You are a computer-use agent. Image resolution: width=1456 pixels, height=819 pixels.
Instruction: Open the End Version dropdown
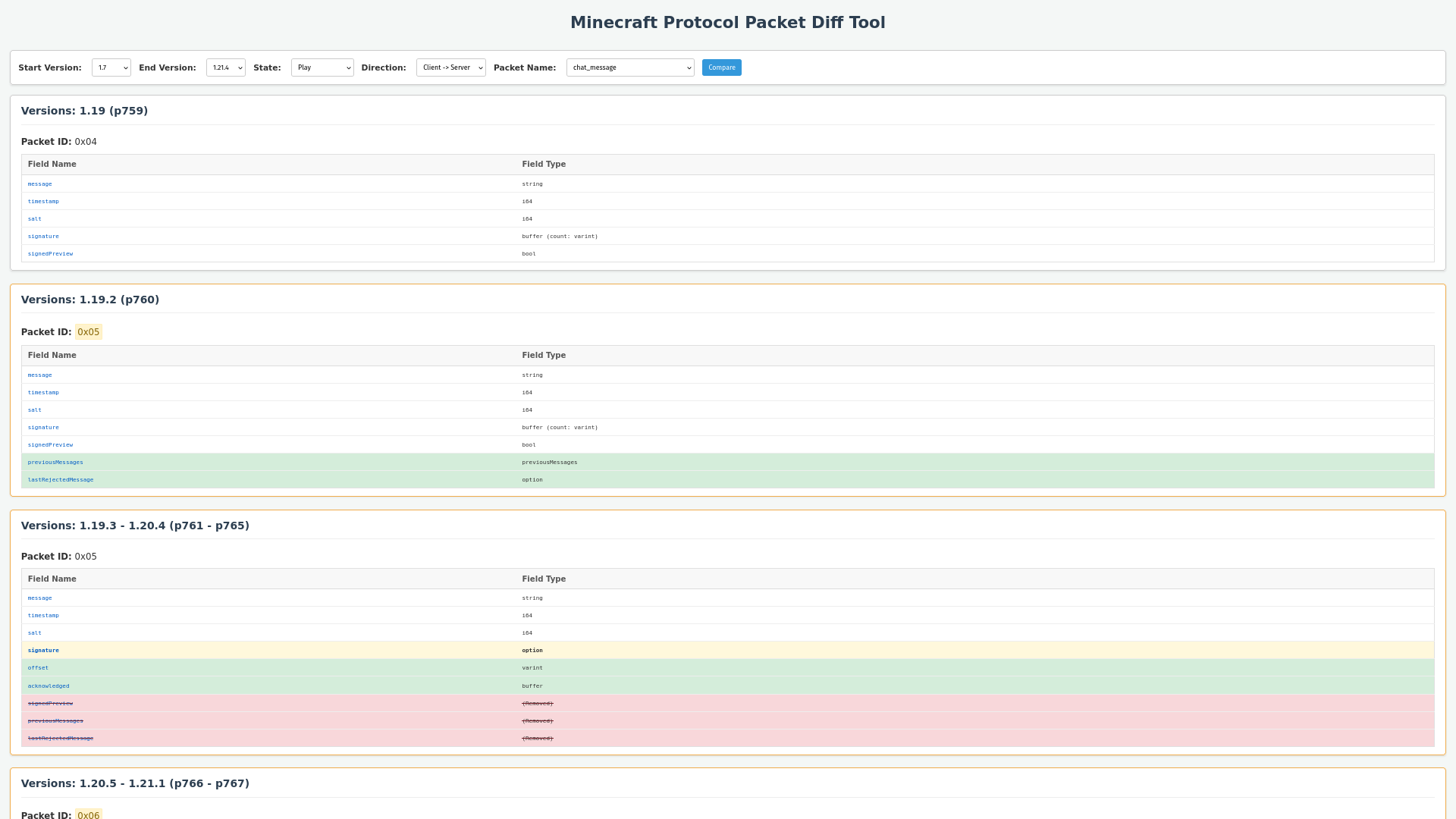pos(226,67)
